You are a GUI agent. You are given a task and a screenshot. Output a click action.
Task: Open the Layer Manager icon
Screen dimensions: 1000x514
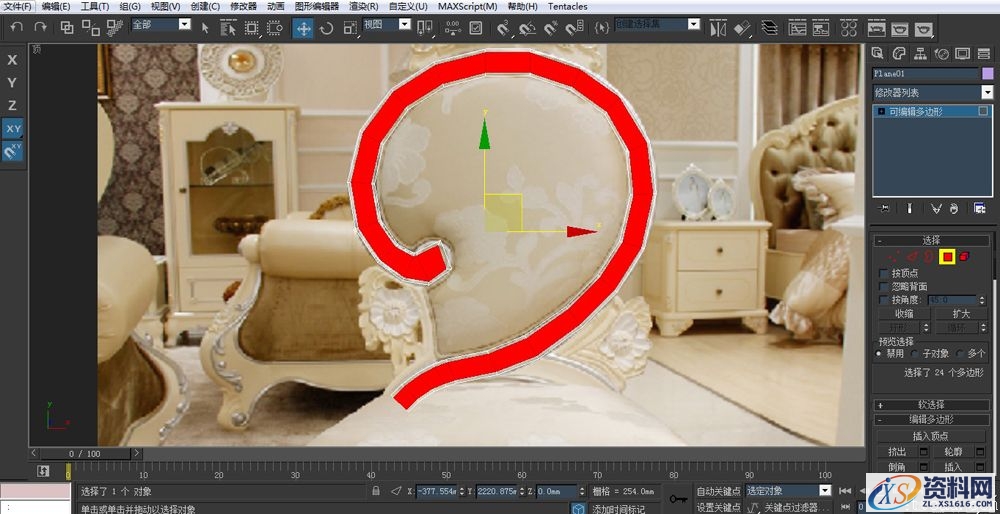[770, 29]
